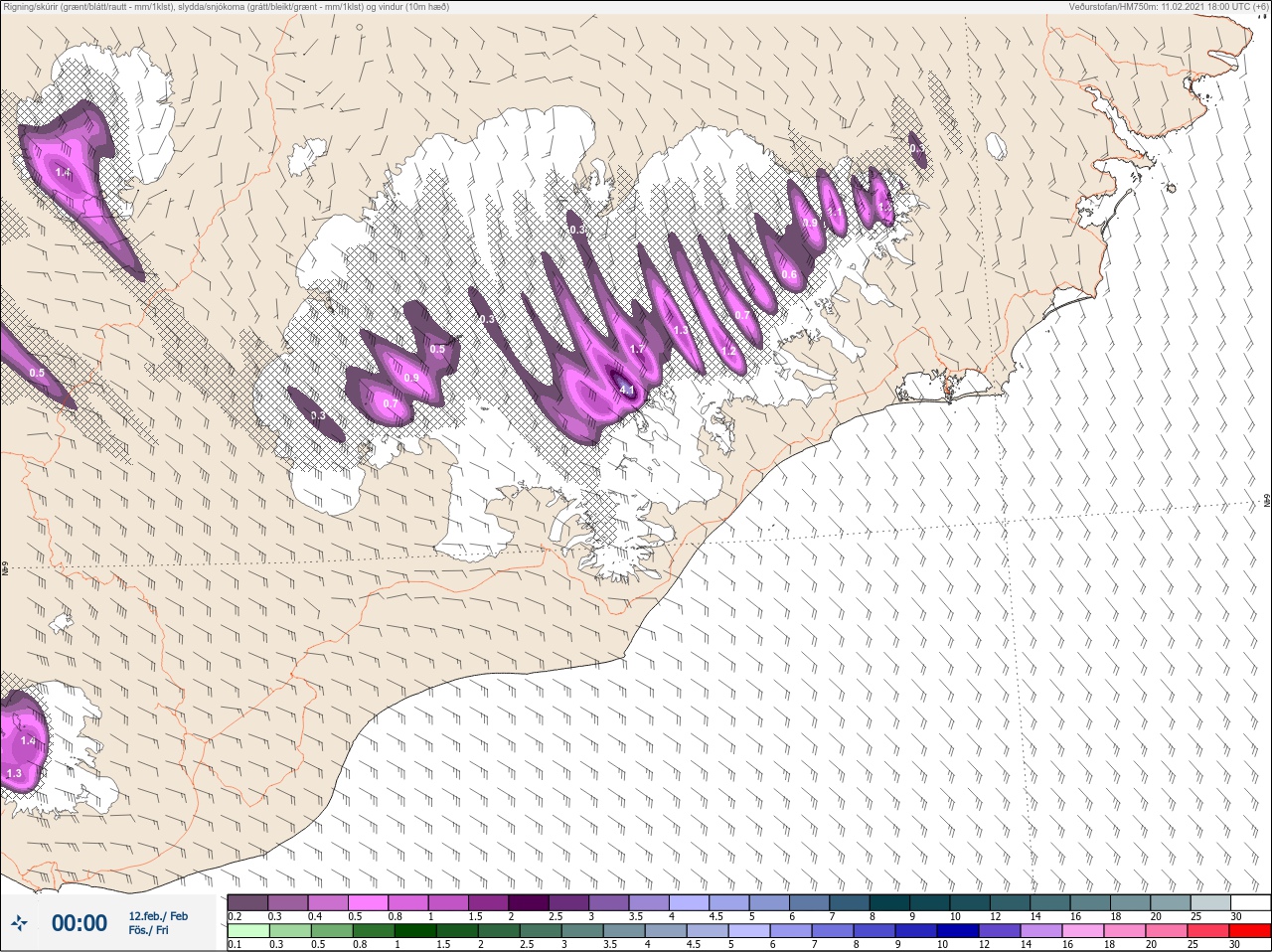This screenshot has width=1272, height=952.
Task: Click the 0.1 legend scale value
Action: [x=235, y=944]
